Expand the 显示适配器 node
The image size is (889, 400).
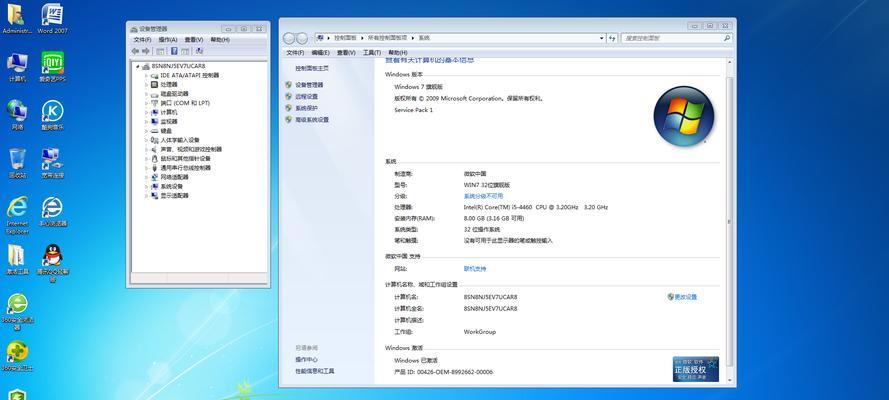click(x=146, y=195)
